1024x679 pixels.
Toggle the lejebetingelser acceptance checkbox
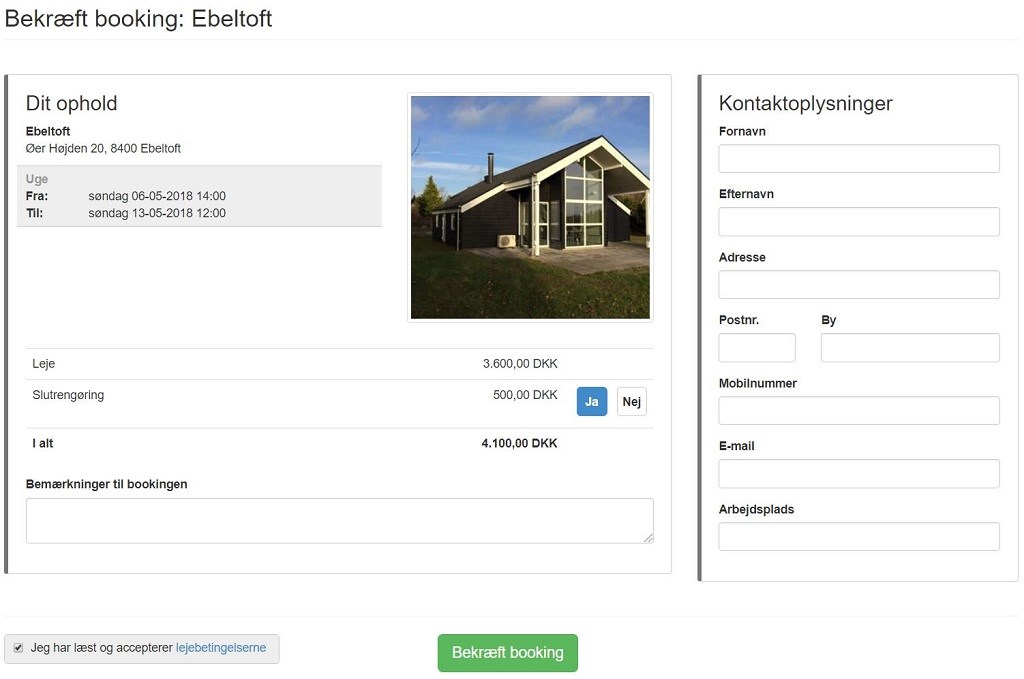[18, 648]
